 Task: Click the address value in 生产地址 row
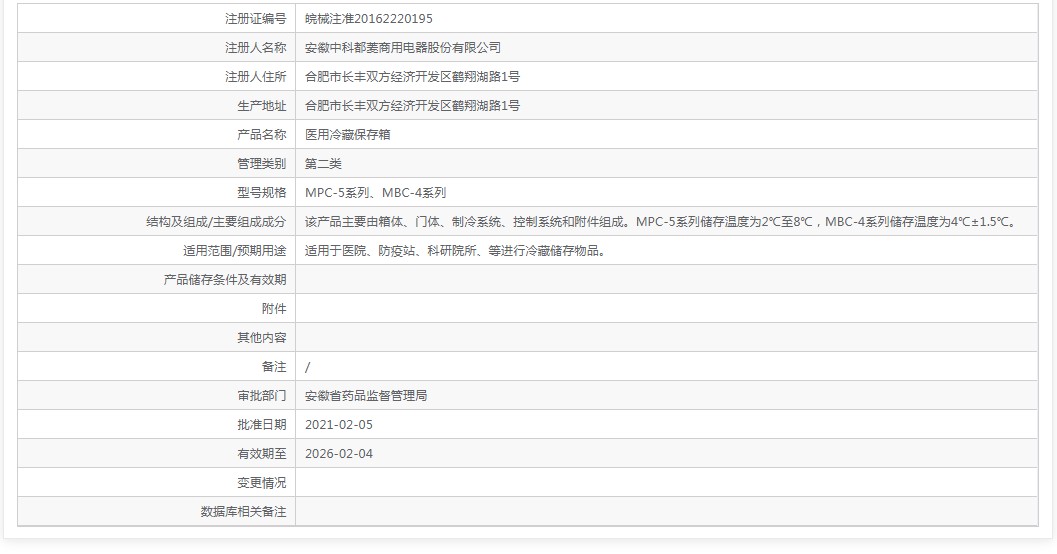pos(413,106)
